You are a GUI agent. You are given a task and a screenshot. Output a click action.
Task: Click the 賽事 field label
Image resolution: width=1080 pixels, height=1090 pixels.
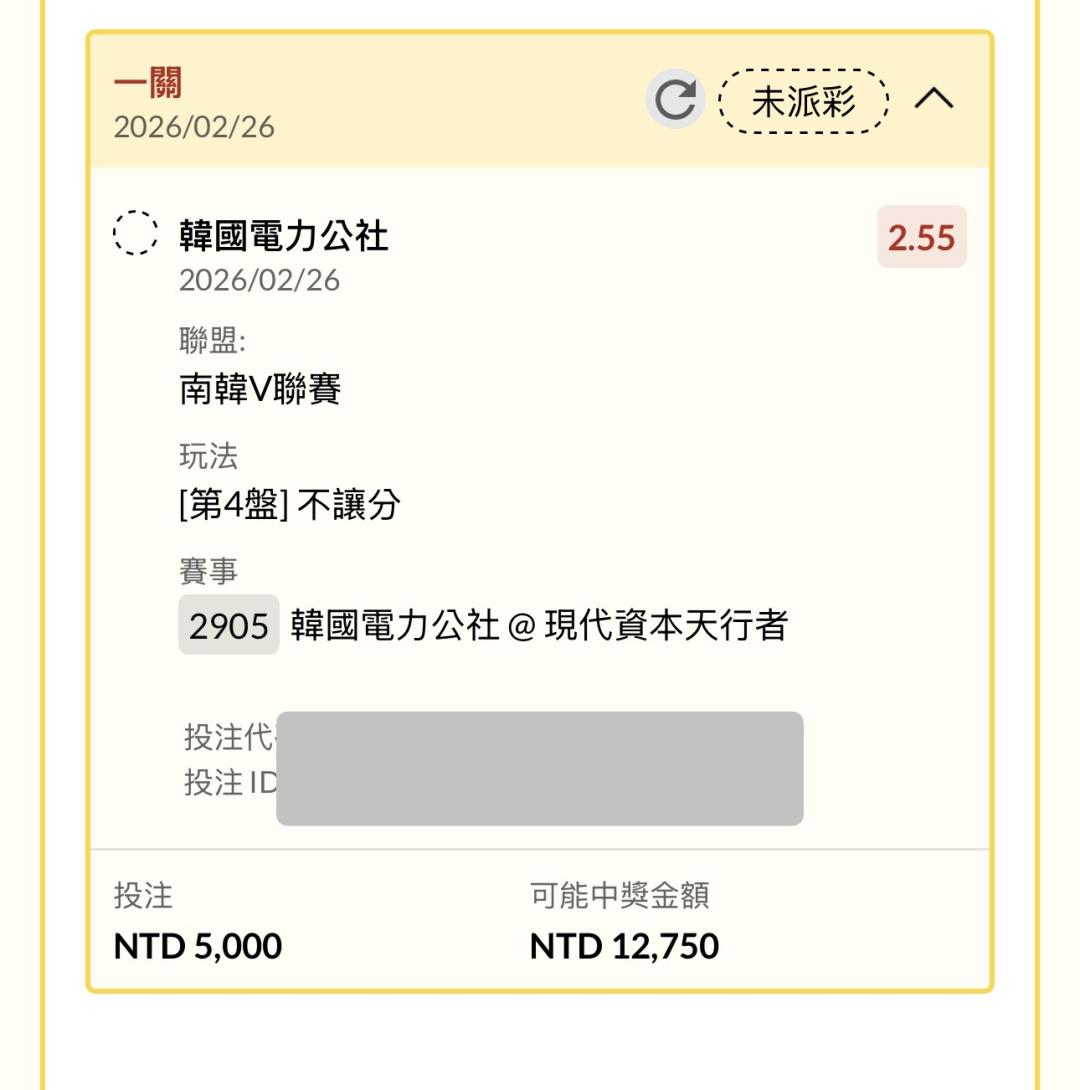pos(208,573)
